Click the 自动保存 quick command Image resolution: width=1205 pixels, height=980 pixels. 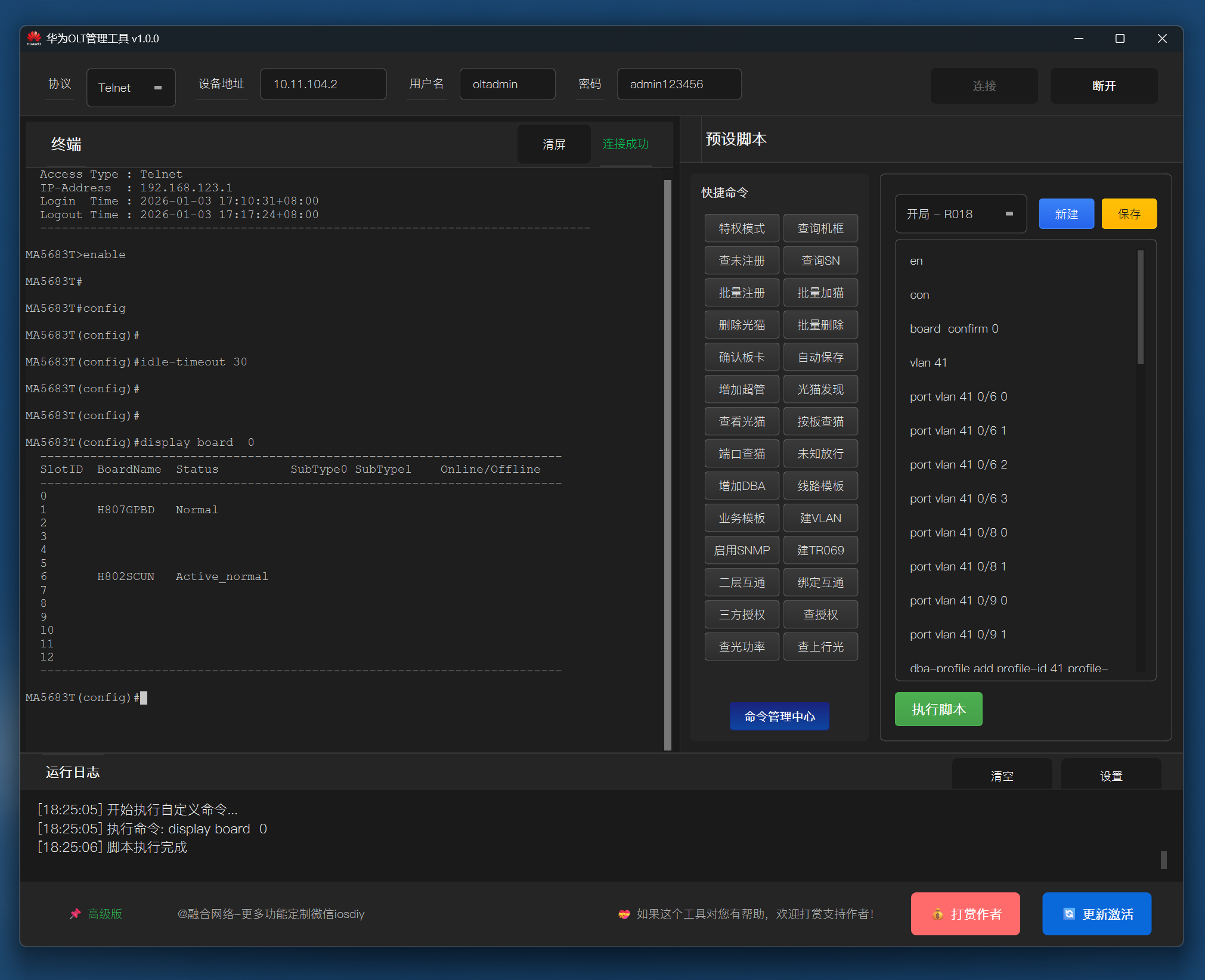(x=820, y=357)
